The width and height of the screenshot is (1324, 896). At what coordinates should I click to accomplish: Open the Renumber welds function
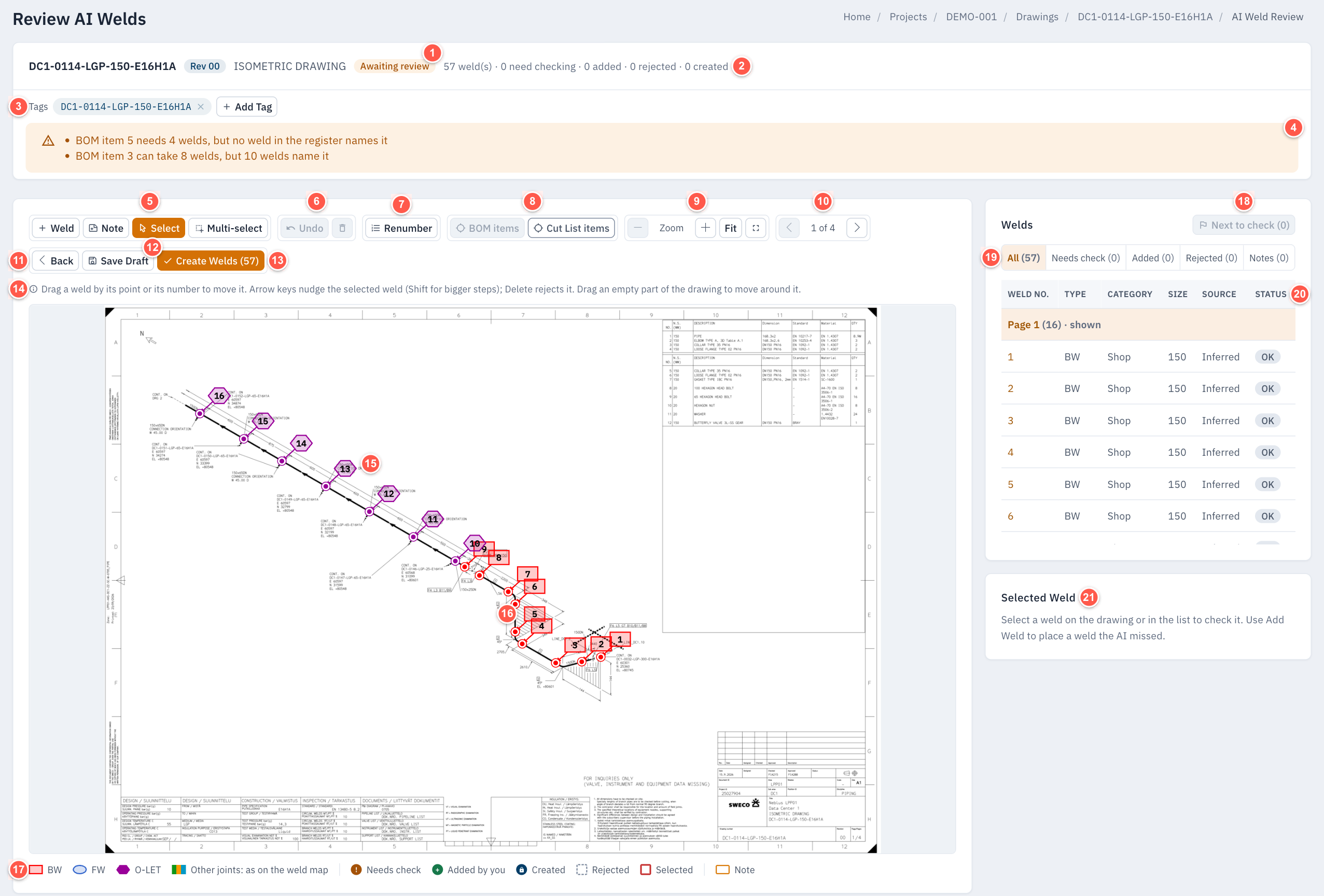401,228
